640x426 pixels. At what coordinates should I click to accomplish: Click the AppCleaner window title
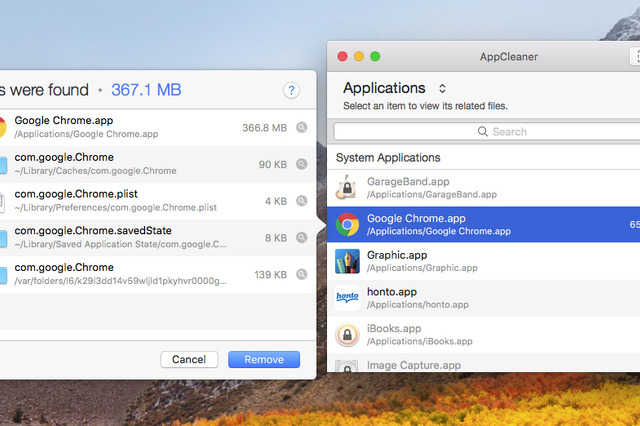coord(509,57)
